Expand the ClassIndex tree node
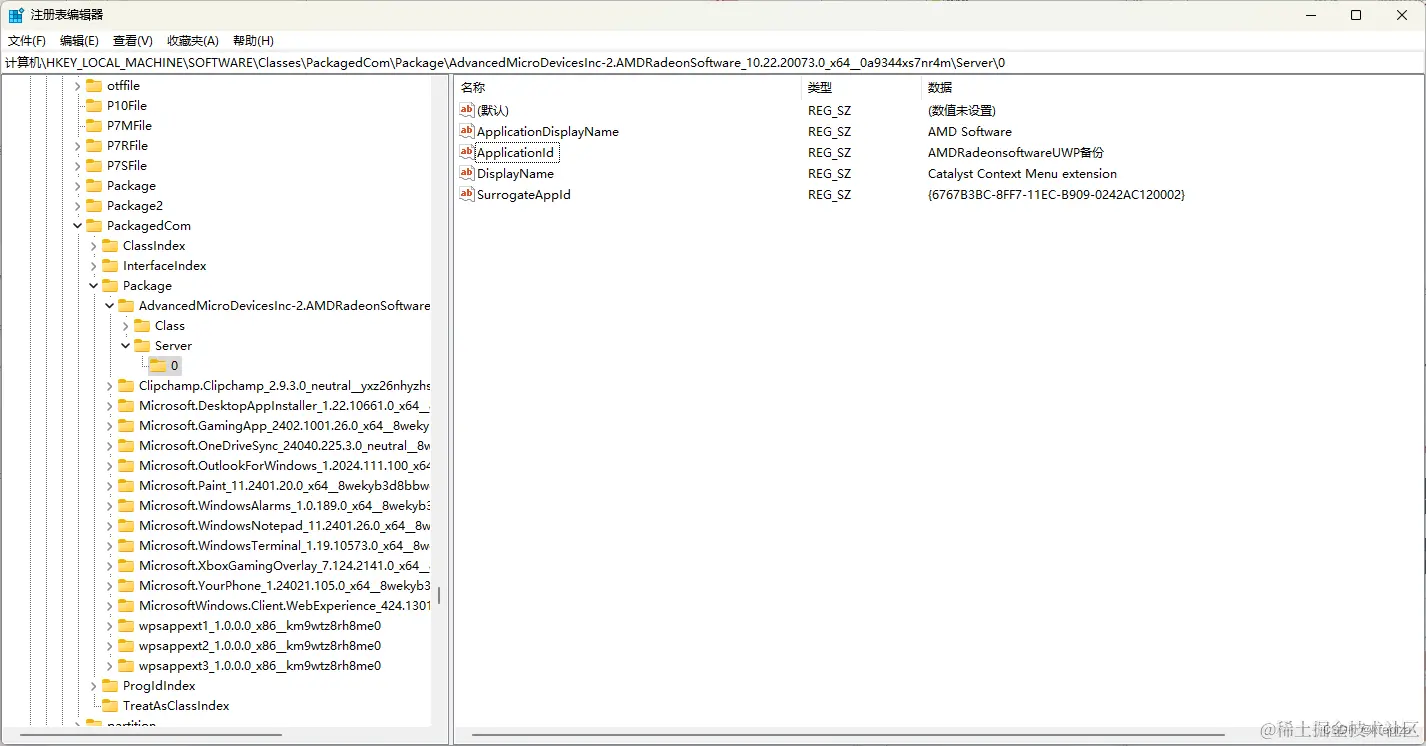Viewport: 1426px width, 746px height. pos(94,246)
